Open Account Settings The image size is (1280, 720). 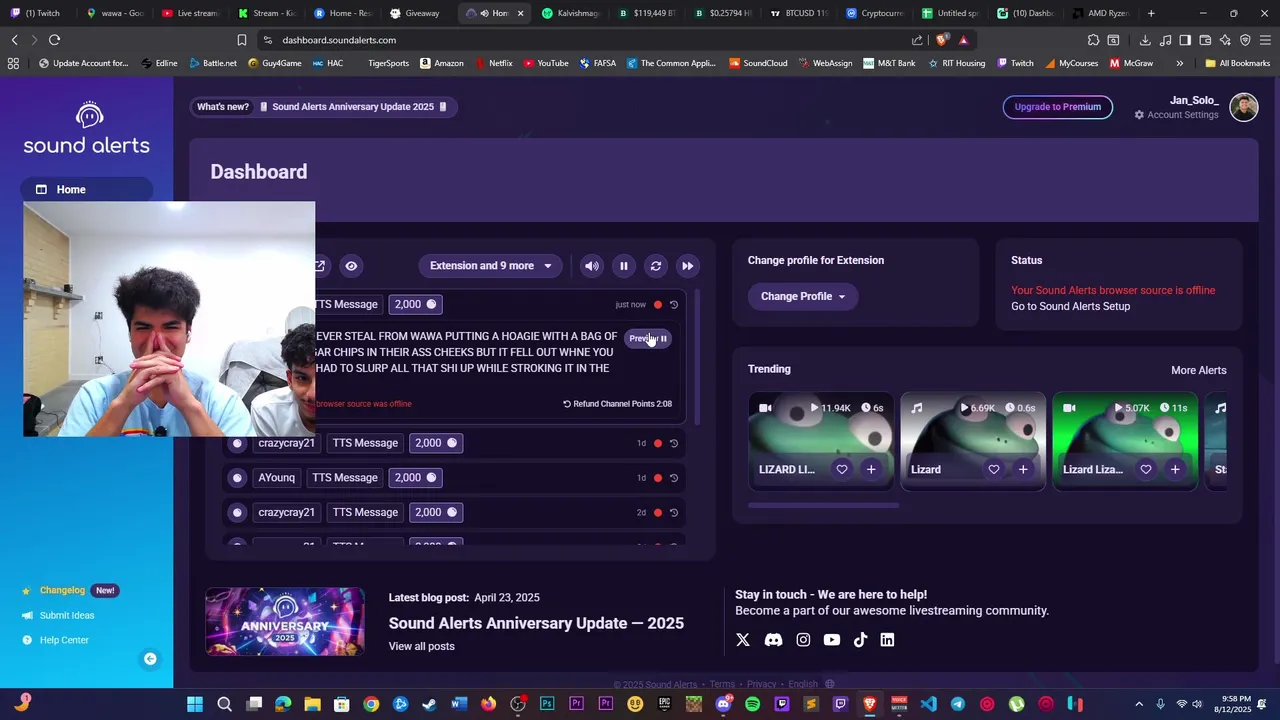coord(1176,115)
